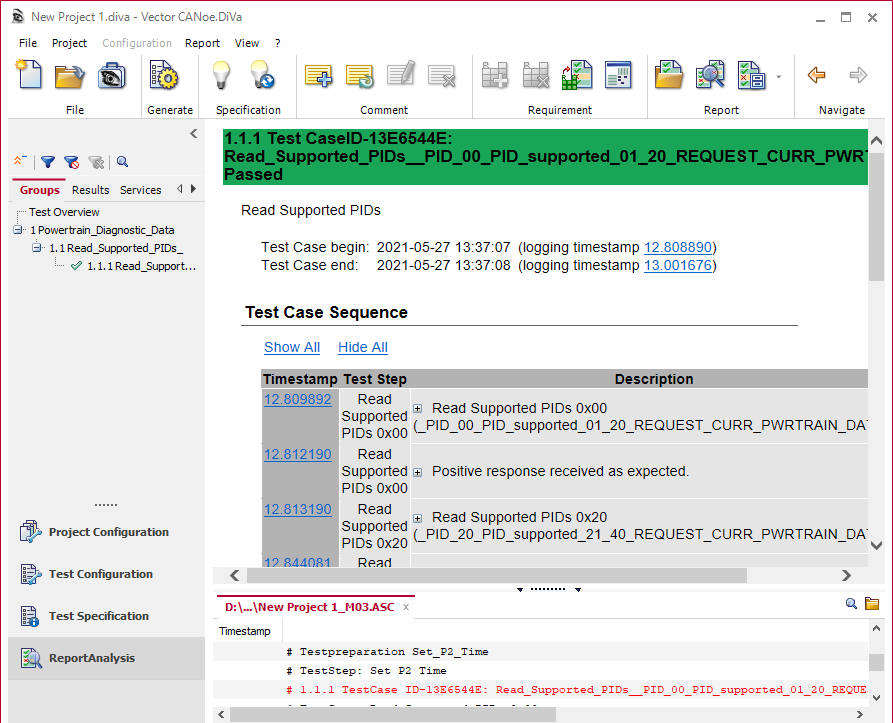Click the grey disabled filter icon
This screenshot has height=723, width=893.
(x=96, y=162)
